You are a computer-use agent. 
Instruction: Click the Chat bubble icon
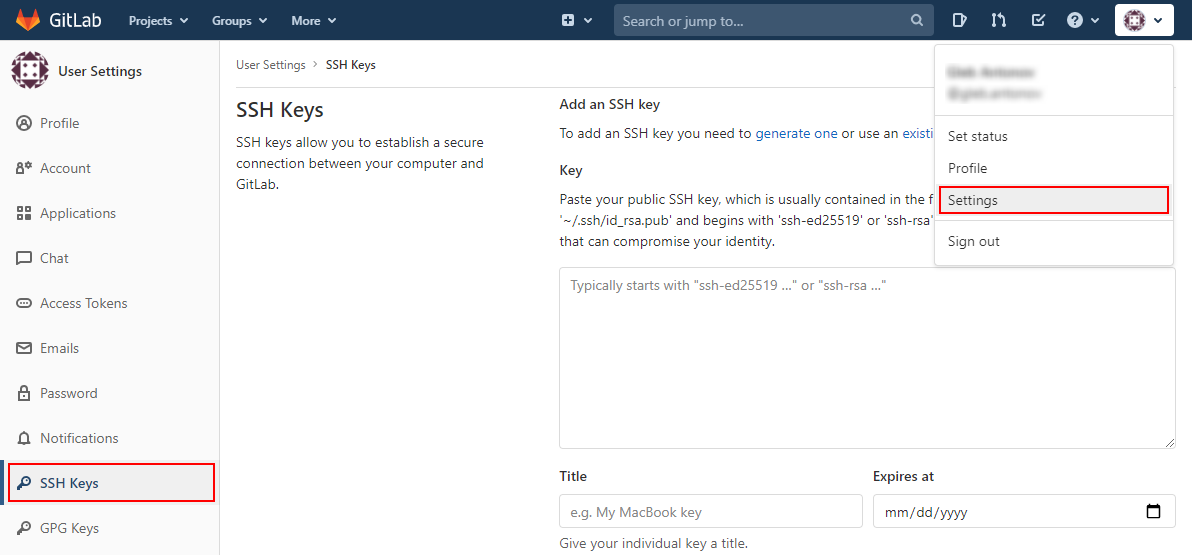point(24,258)
